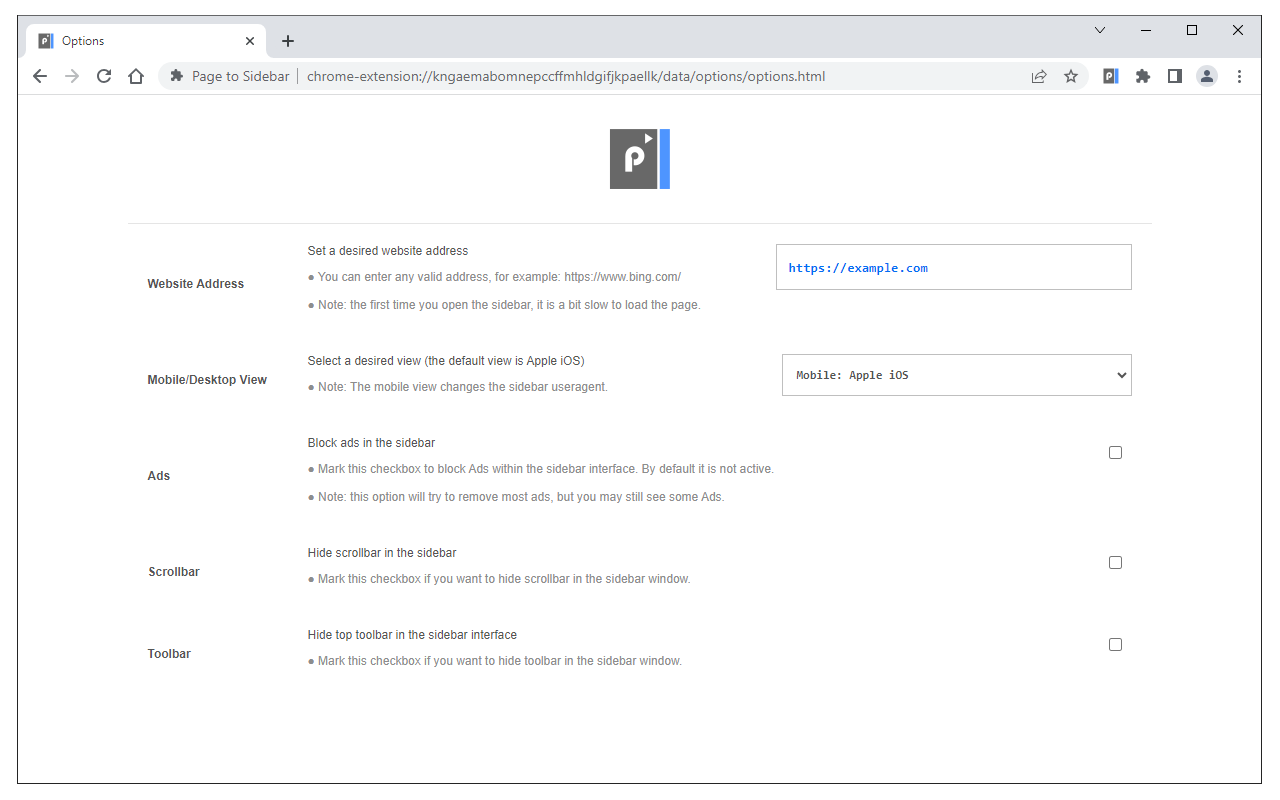Open the browser home page
Viewport: 1280px width, 800px height.
click(x=136, y=76)
